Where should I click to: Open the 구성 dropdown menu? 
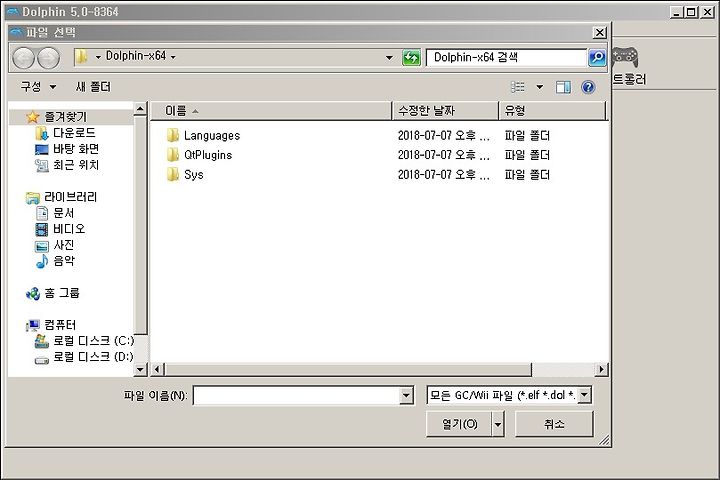click(x=39, y=87)
